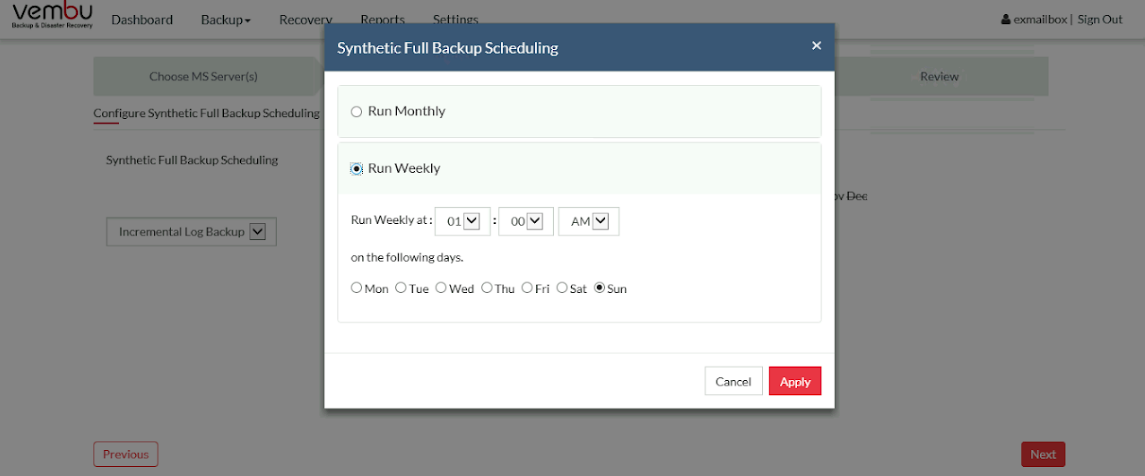Image resolution: width=1145 pixels, height=476 pixels.
Task: Click the Cancel button
Action: (x=733, y=381)
